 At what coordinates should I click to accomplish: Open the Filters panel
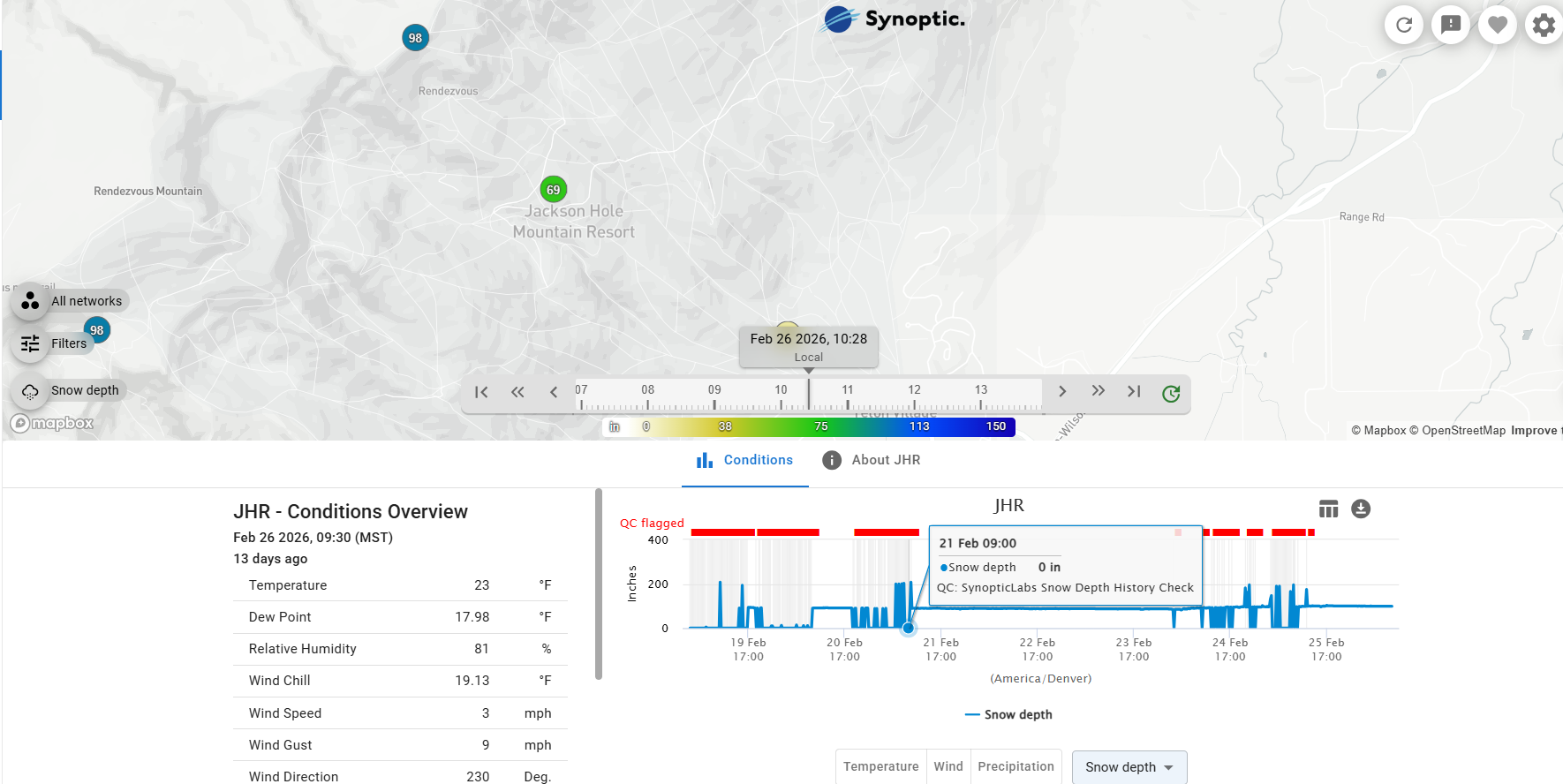(55, 343)
